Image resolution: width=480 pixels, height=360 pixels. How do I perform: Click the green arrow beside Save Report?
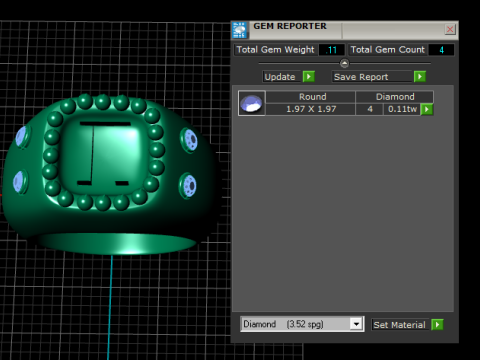[420, 77]
